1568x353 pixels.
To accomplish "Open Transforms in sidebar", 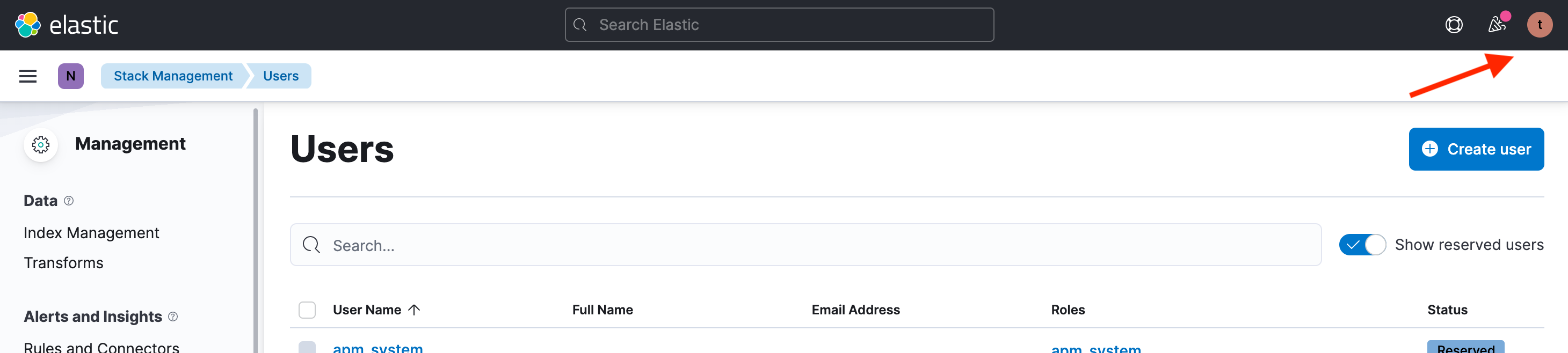I will 63,263.
